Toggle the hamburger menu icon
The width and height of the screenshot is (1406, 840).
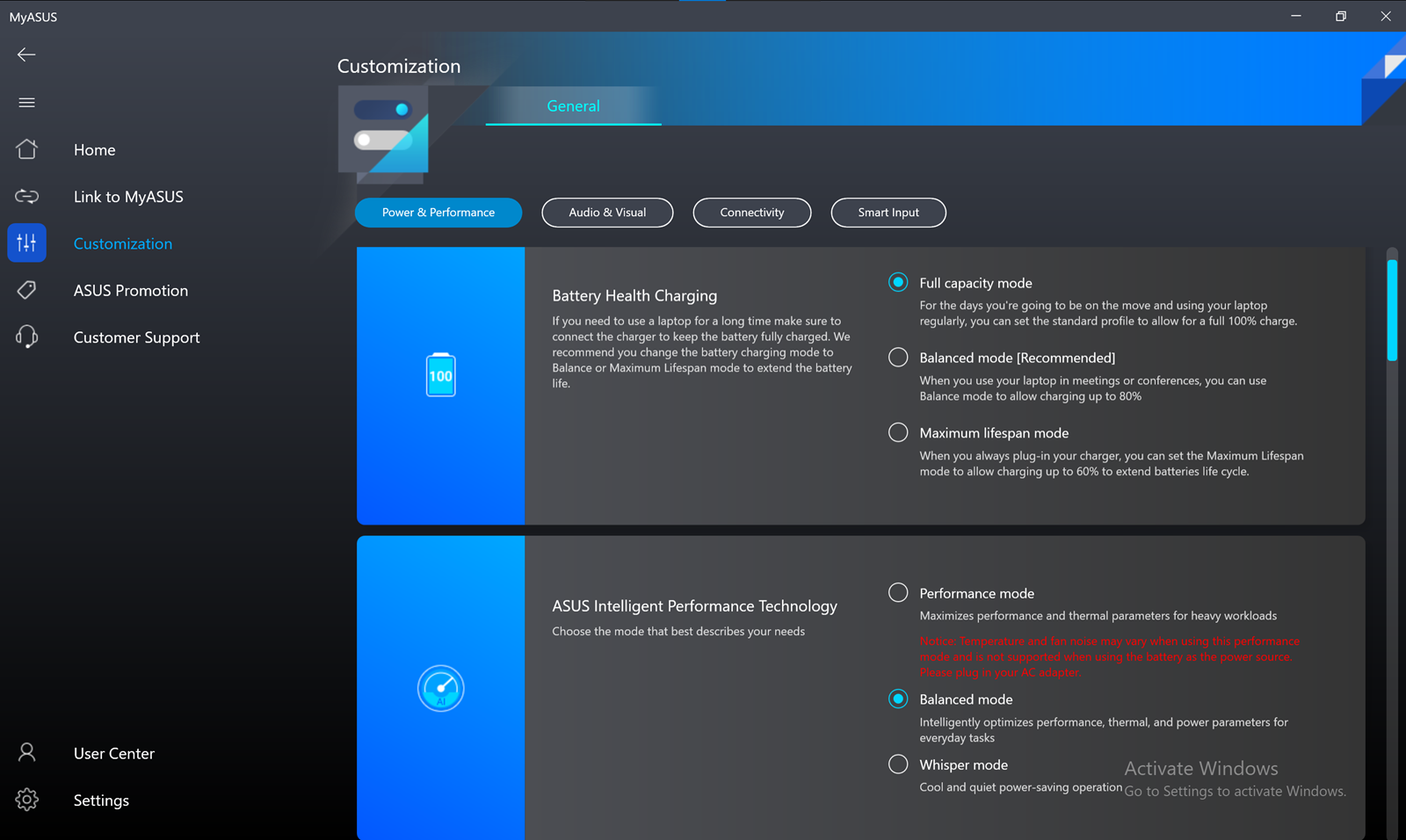point(26,103)
